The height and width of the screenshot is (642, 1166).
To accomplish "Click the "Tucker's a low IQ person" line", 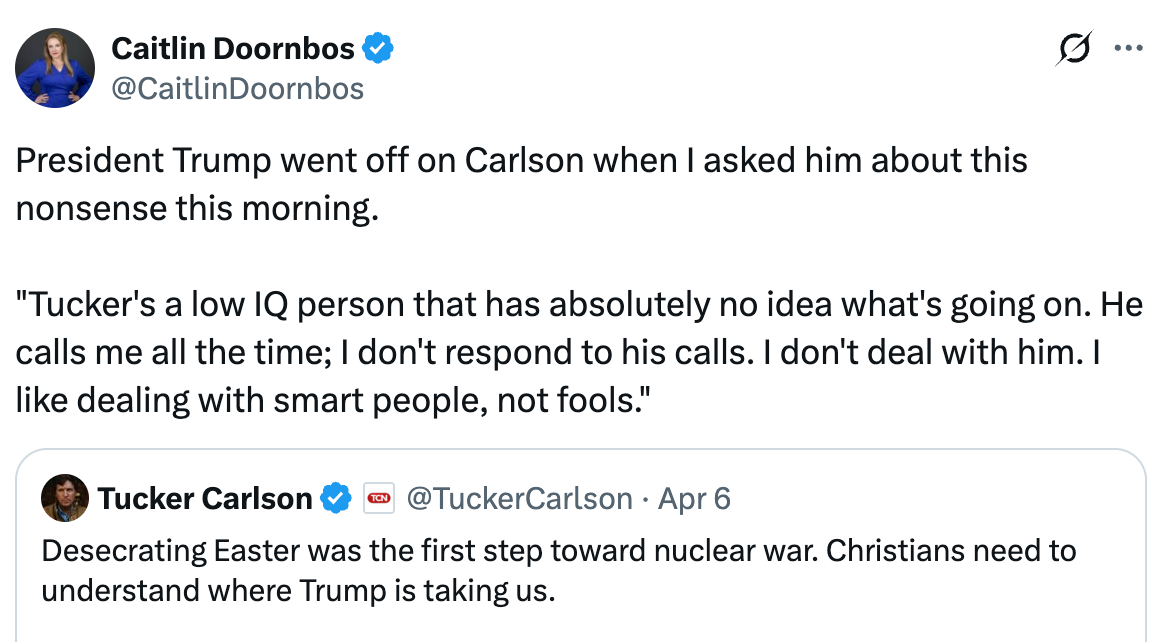I will (x=578, y=305).
